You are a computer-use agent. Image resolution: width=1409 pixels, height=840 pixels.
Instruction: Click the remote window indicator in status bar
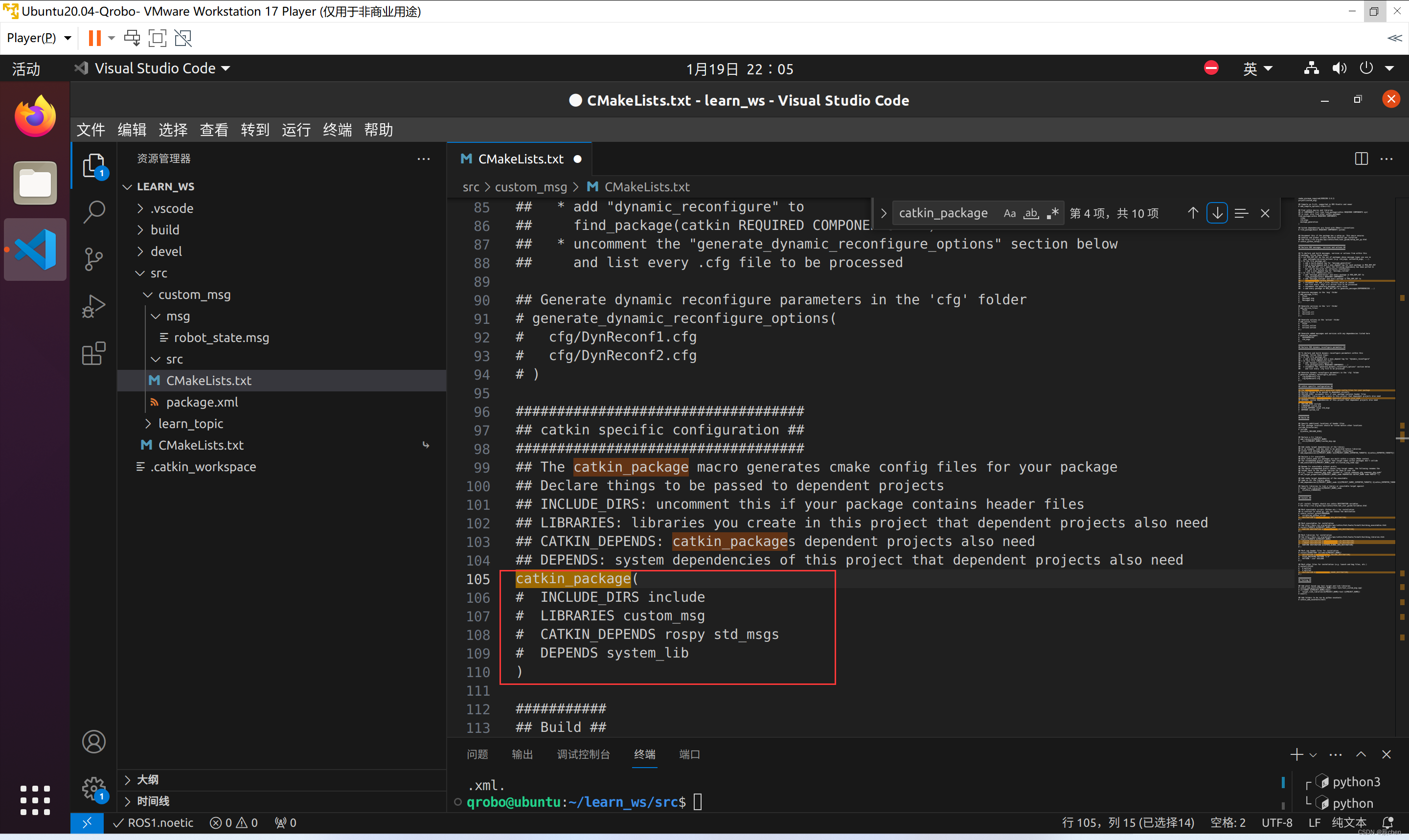tap(87, 822)
